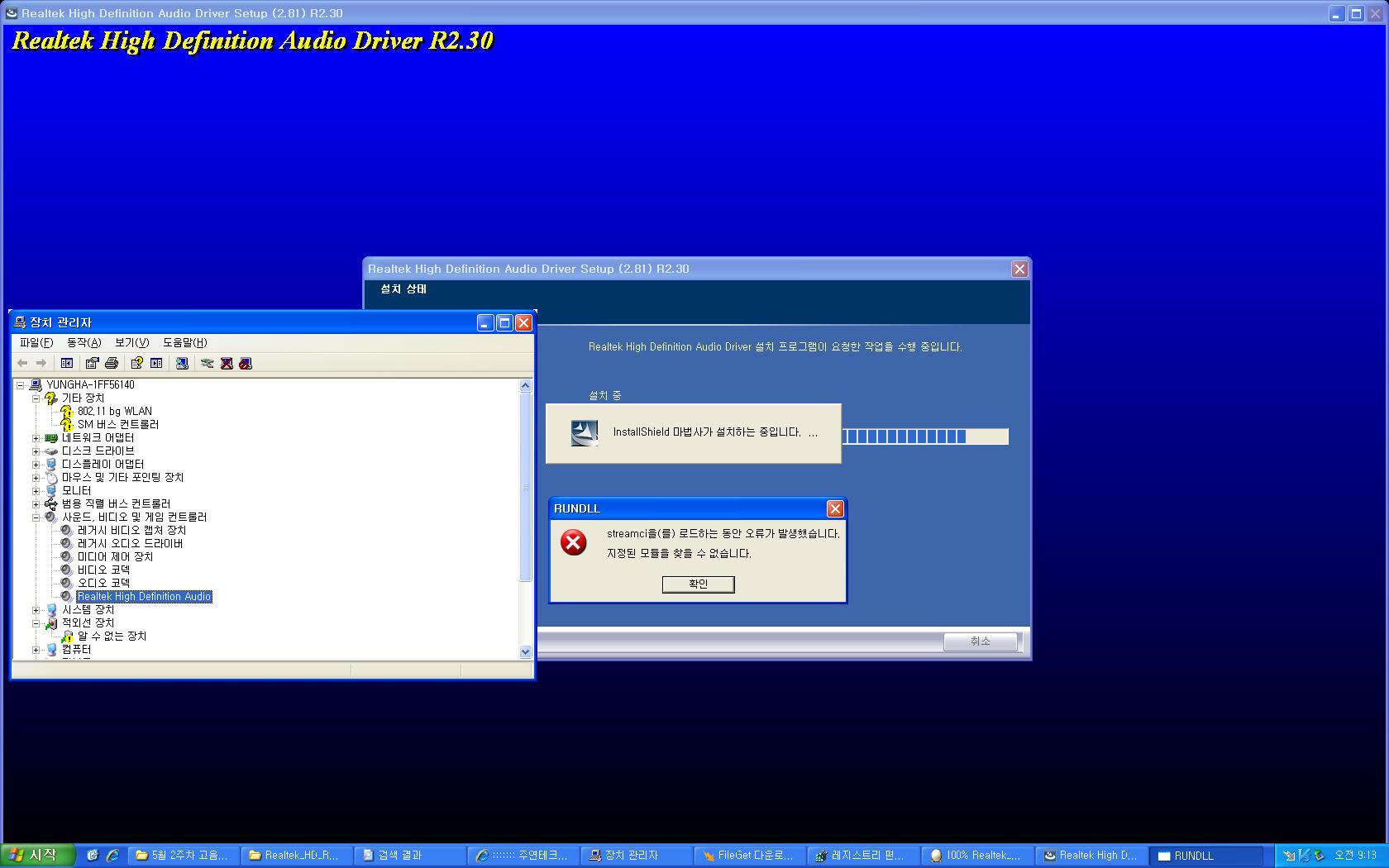Toggle the console tree show/hide icon
1389x868 pixels.
pyautogui.click(x=67, y=363)
